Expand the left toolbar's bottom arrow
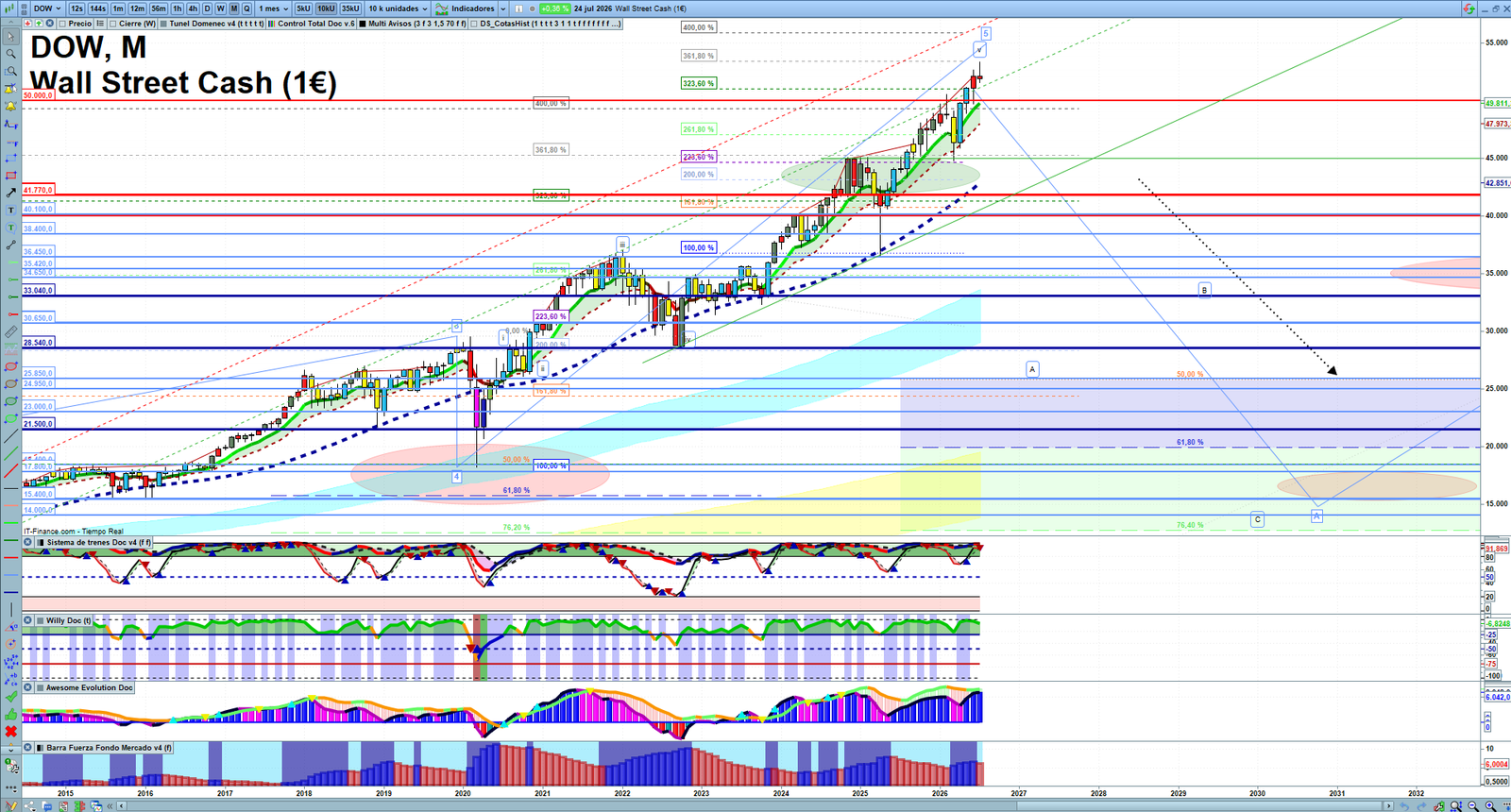The image size is (1511, 812). [x=10, y=750]
